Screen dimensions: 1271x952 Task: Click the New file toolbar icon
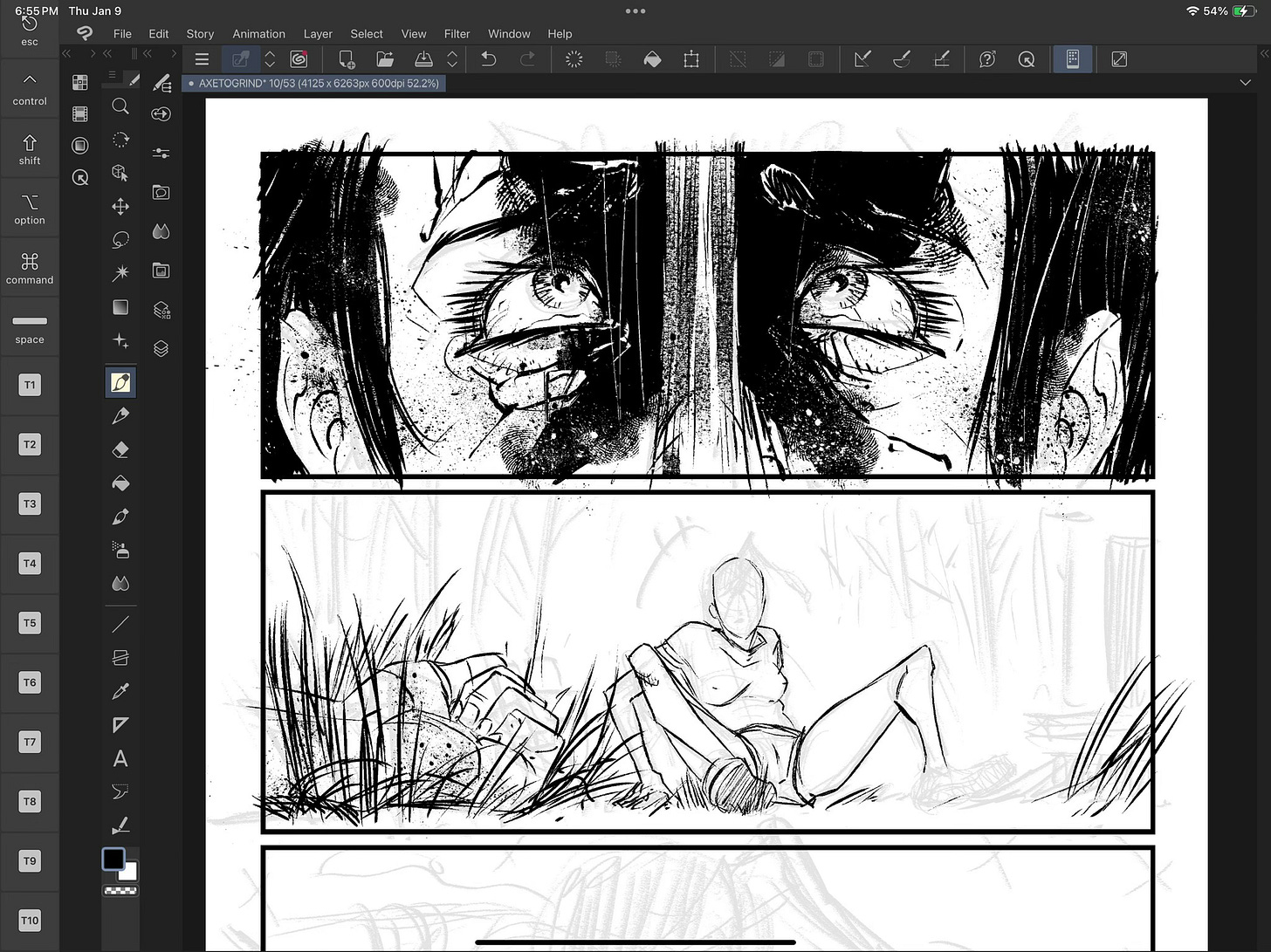347,59
